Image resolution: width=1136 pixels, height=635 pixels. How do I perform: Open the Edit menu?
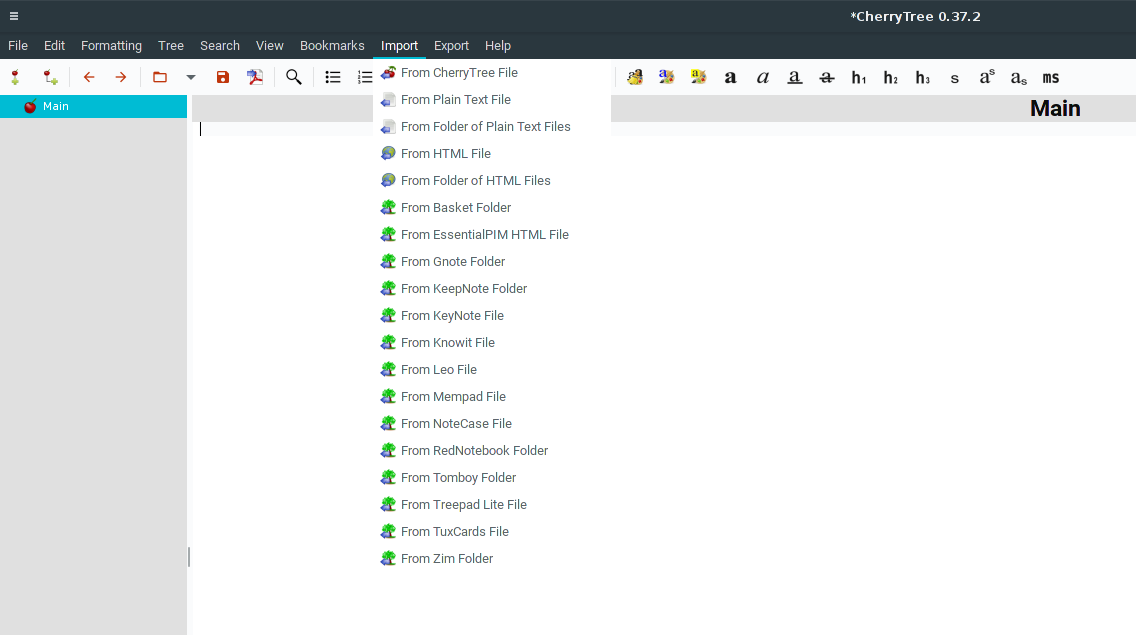54,46
